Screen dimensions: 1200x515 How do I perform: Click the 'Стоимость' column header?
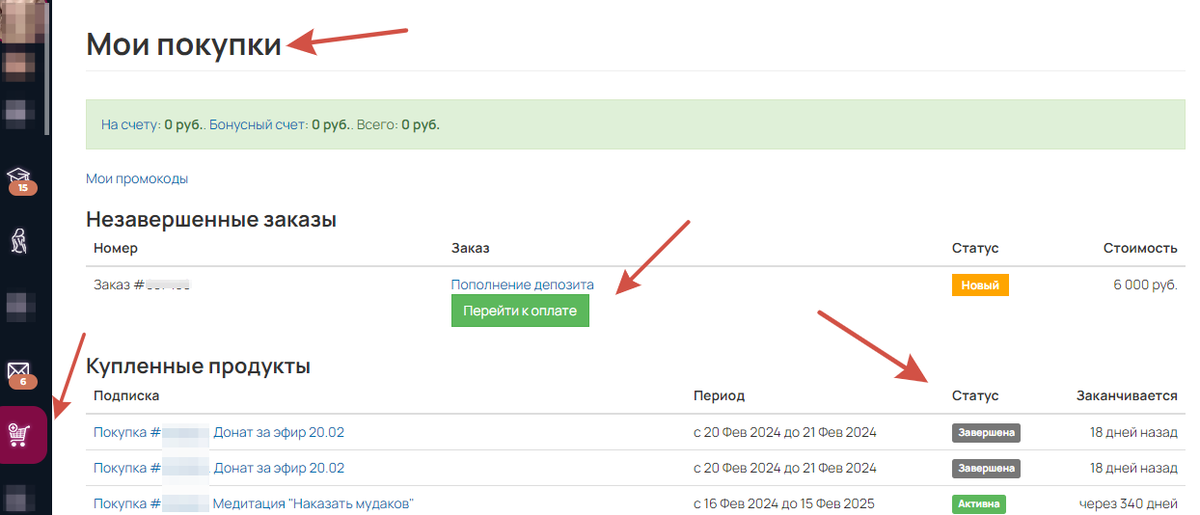coord(1140,248)
